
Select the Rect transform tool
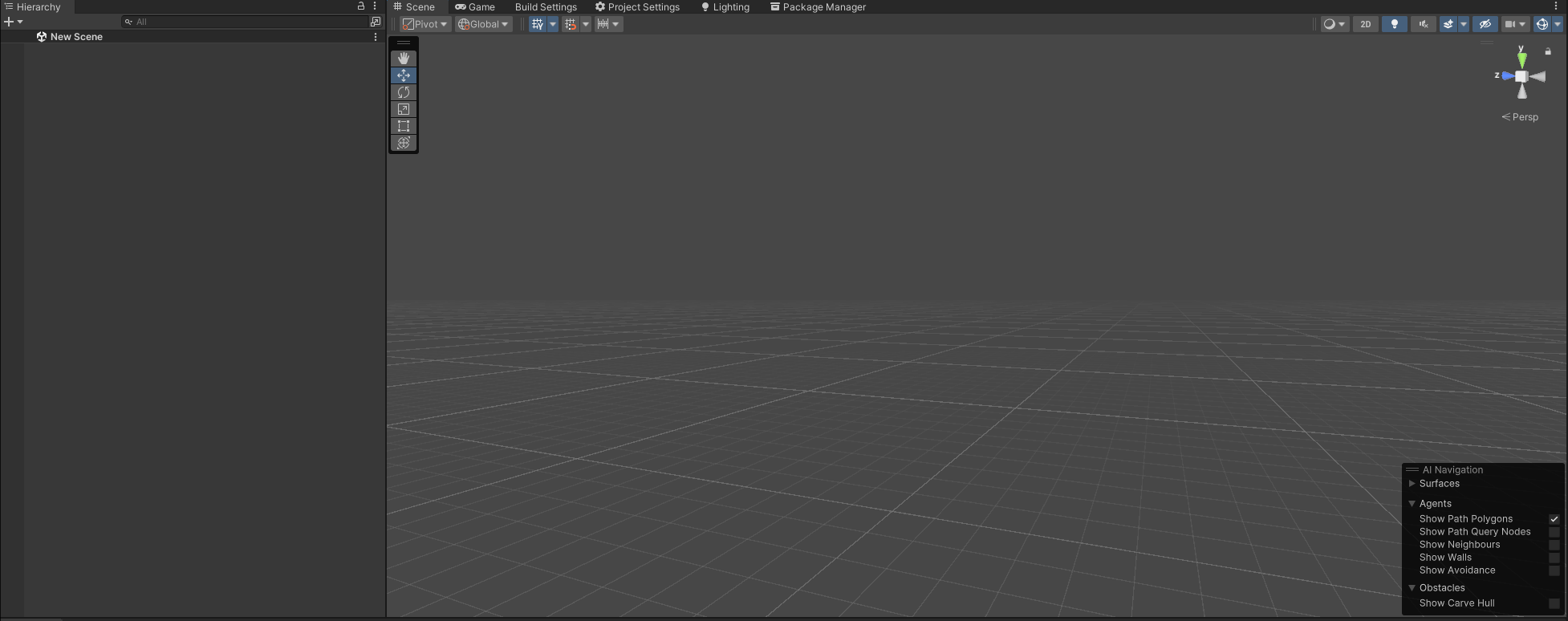[404, 126]
